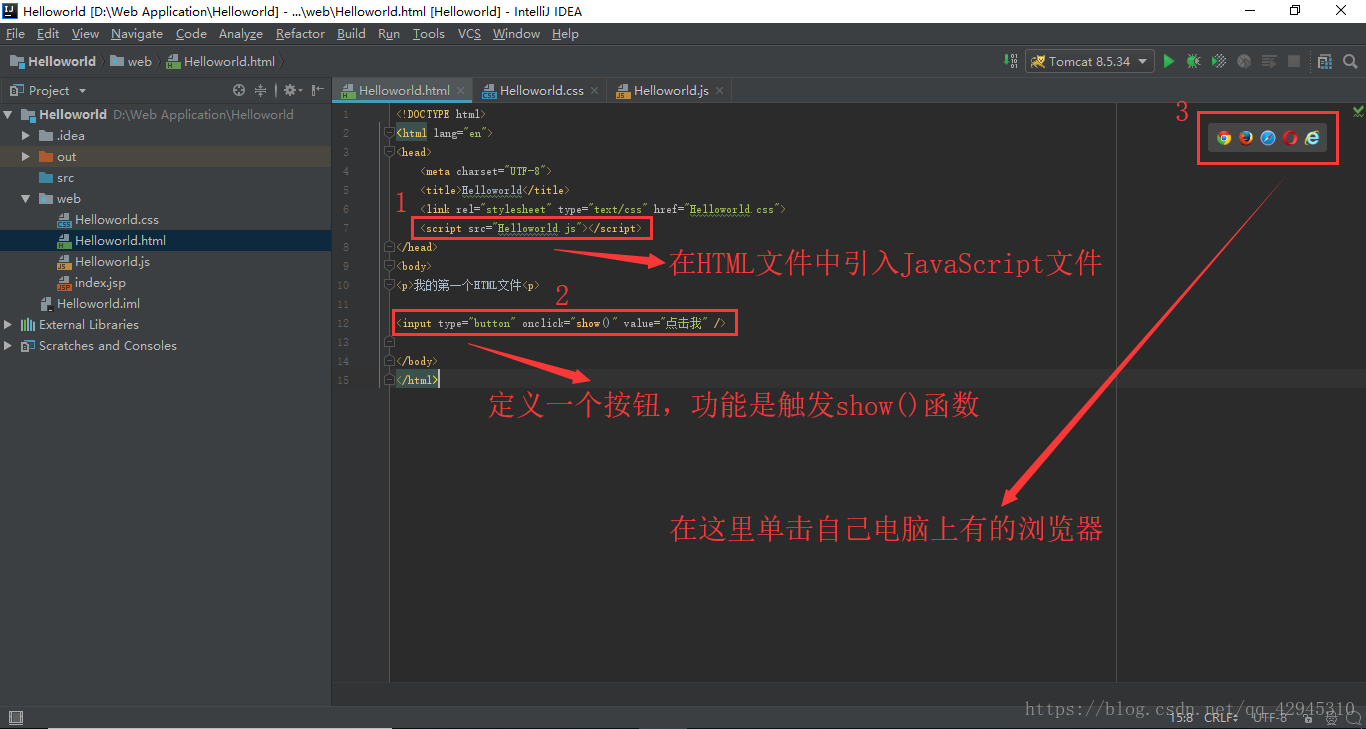This screenshot has width=1366, height=729.
Task: Open page in Safari browser icon
Action: (1268, 138)
